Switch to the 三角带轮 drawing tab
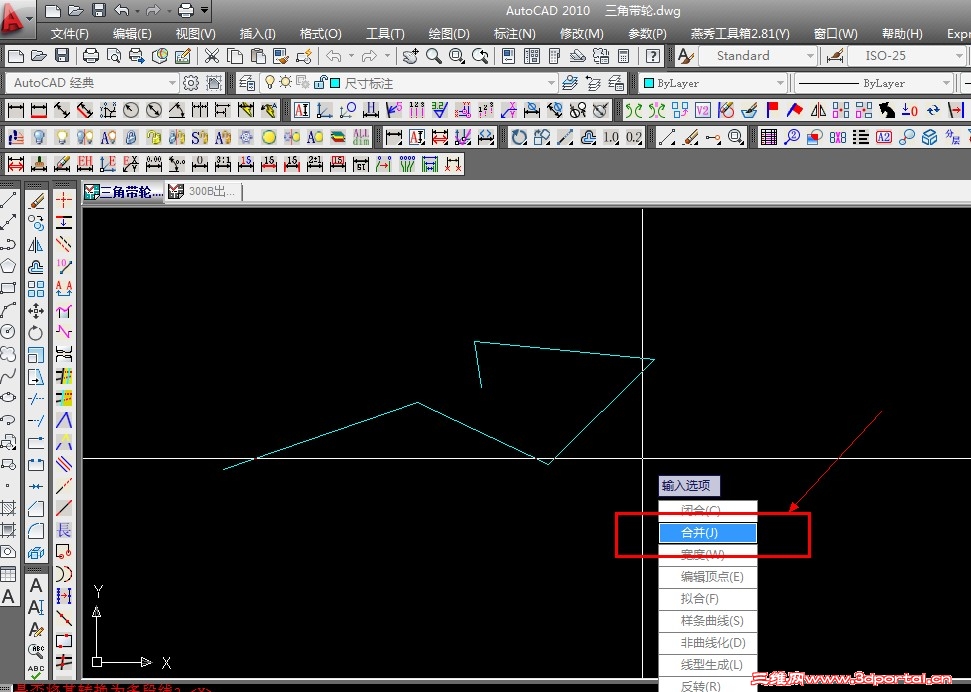The width and height of the screenshot is (971, 692). (123, 191)
